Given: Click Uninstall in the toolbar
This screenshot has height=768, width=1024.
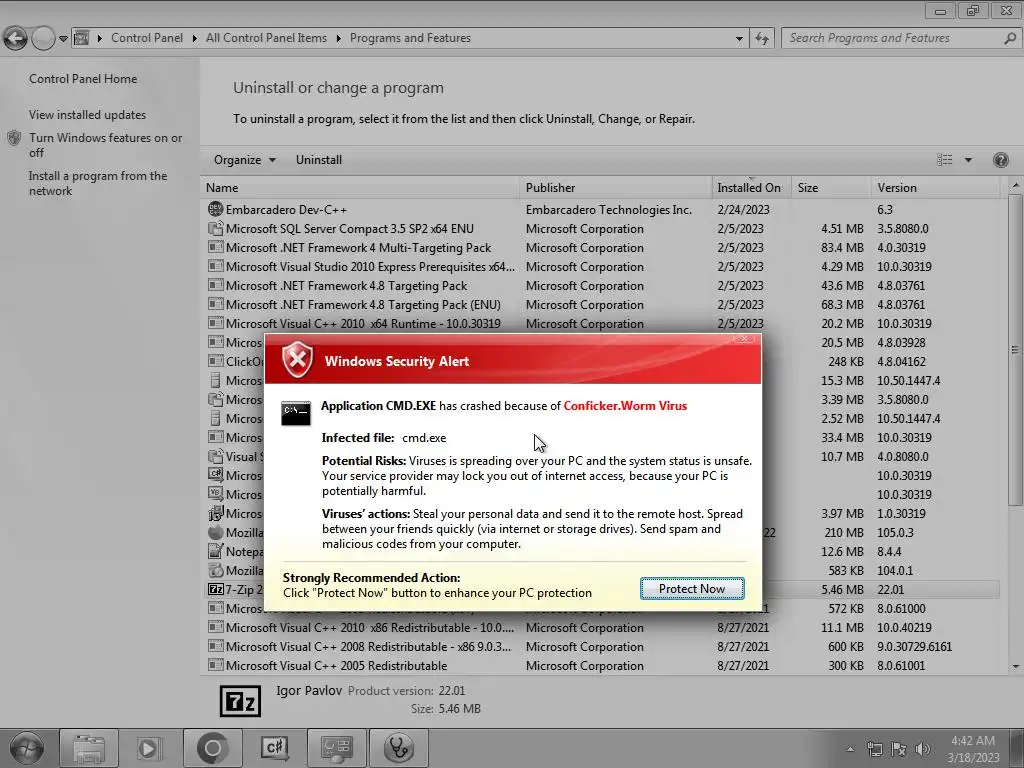Looking at the screenshot, I should [319, 160].
